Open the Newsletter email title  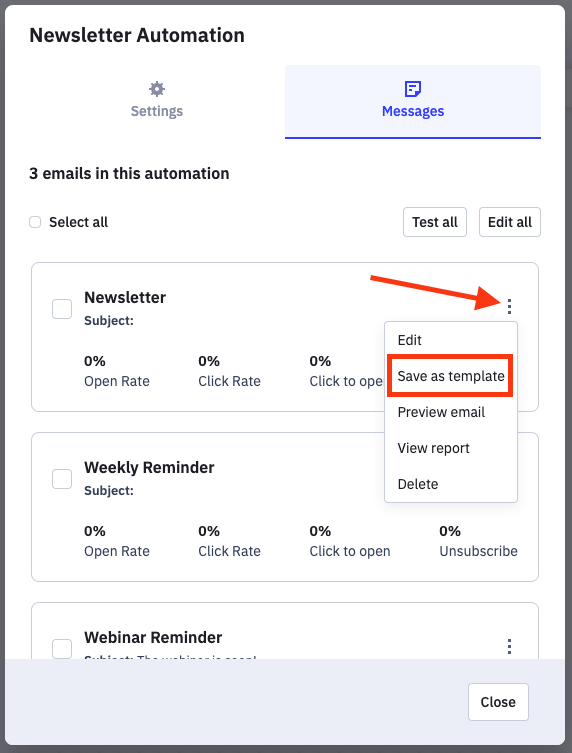[125, 297]
